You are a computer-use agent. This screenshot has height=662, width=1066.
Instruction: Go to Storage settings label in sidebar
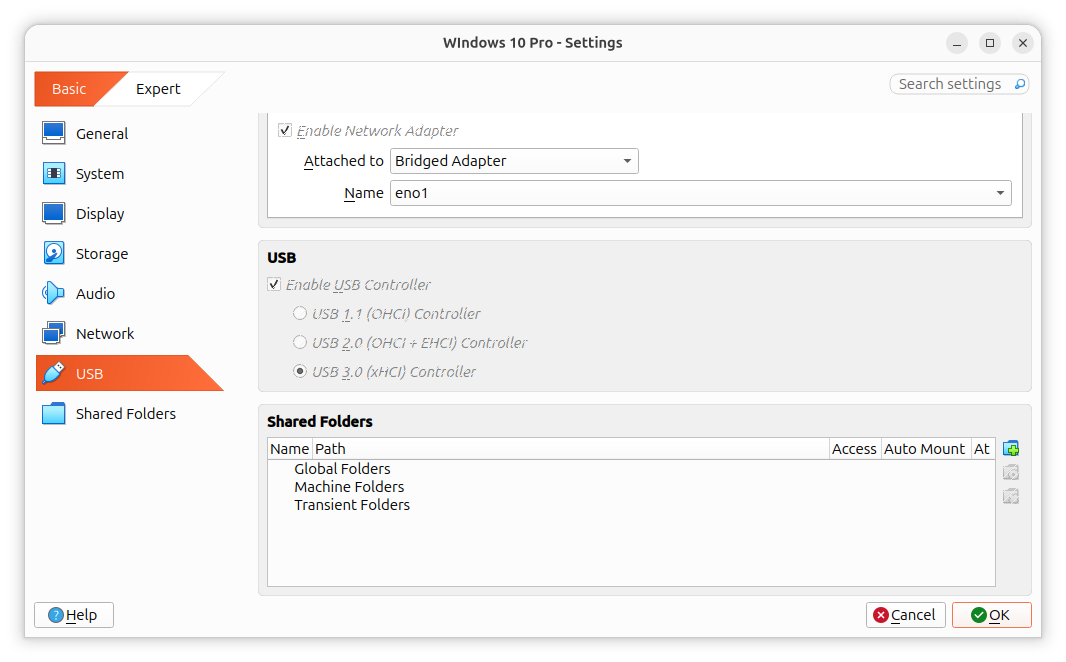click(102, 254)
